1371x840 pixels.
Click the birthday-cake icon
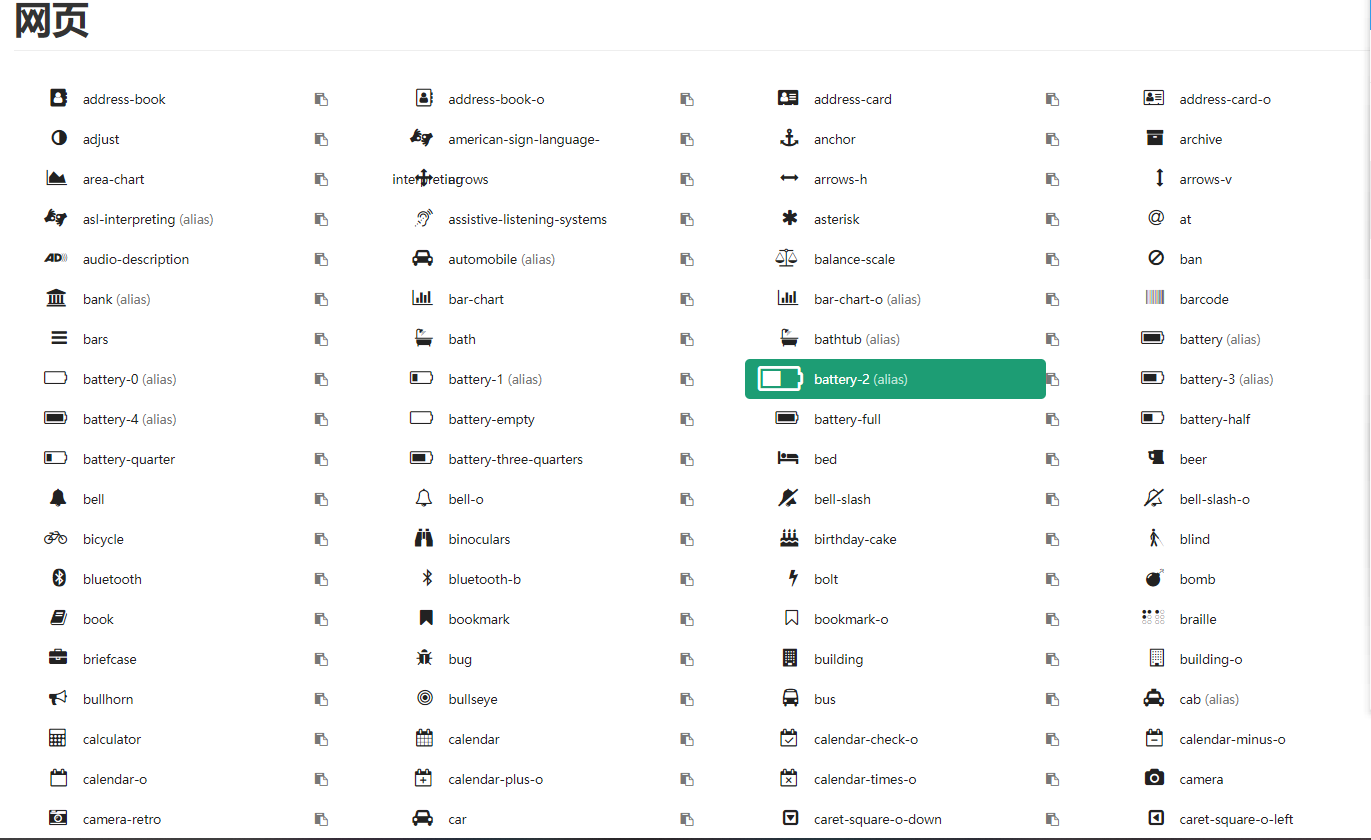point(789,538)
